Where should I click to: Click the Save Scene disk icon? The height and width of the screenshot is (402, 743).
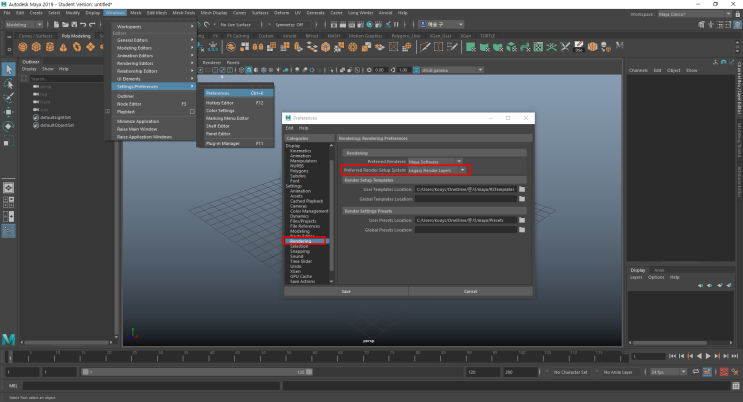coord(74,25)
